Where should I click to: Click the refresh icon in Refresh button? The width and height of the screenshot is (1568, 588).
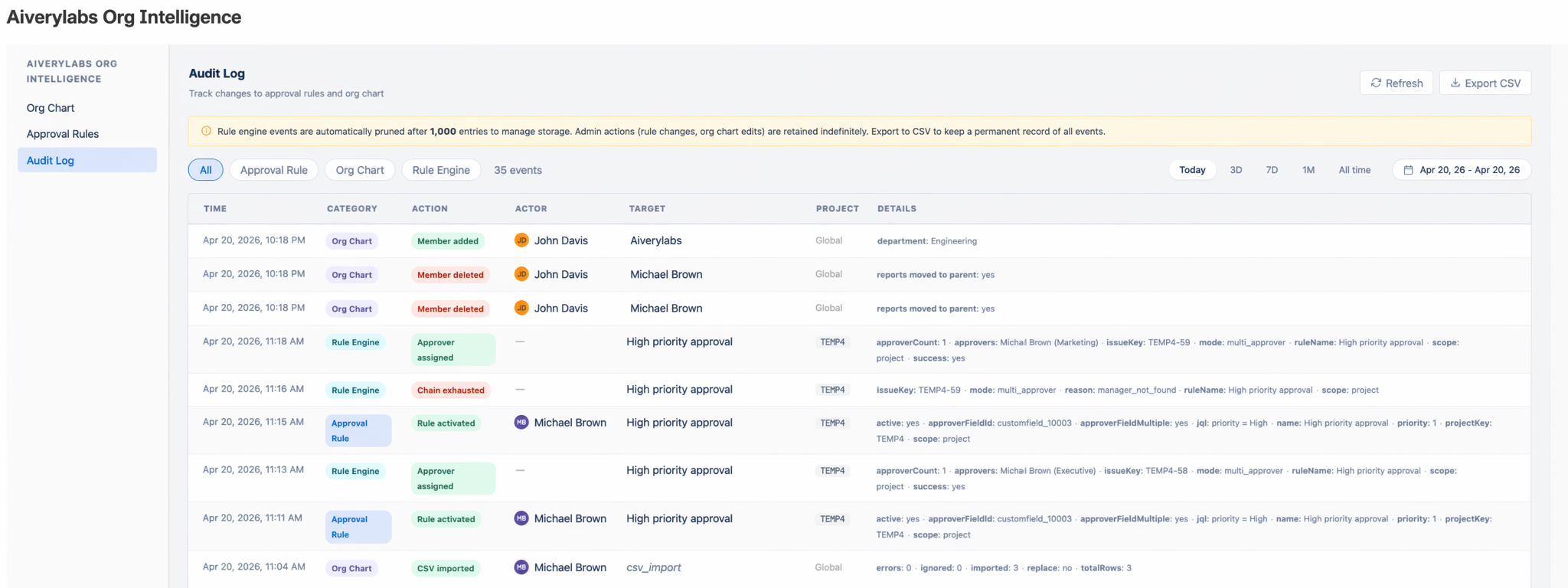(1376, 83)
